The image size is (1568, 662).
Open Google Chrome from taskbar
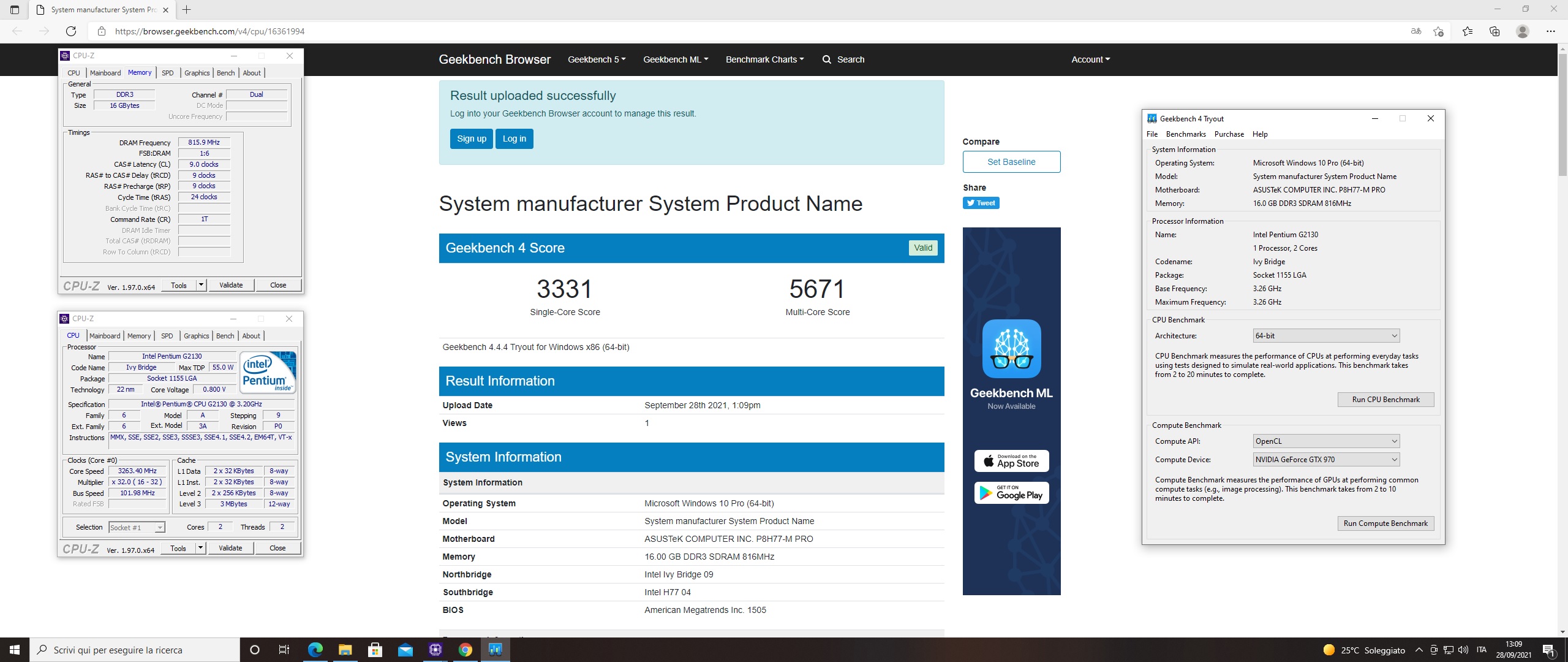[465, 650]
